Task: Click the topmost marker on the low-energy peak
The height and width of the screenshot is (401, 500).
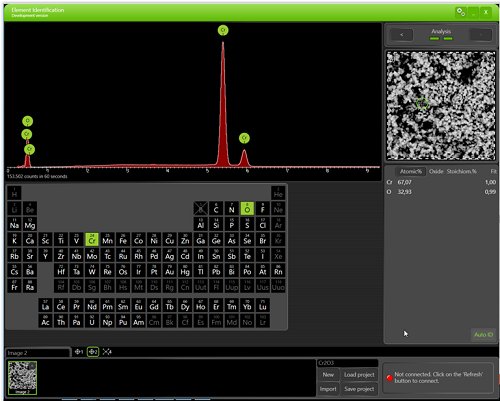Action: [28, 121]
